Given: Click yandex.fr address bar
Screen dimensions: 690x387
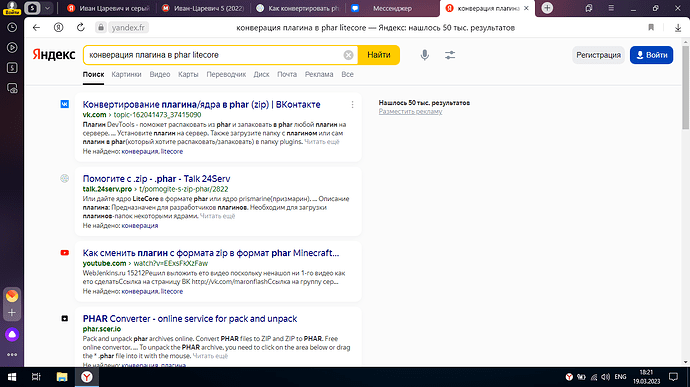Looking at the screenshot, I should click(x=128, y=28).
